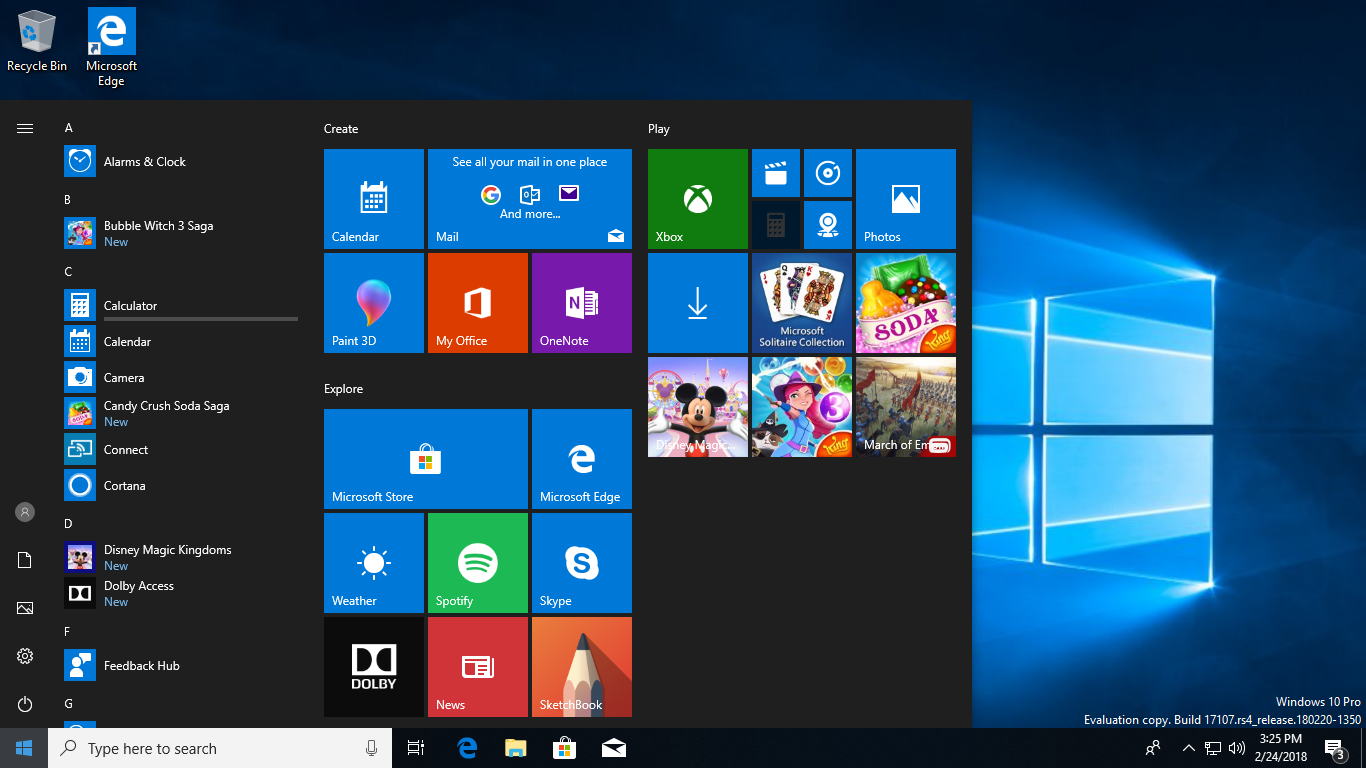Open the Microsoft Edge tile in Explore
The width and height of the screenshot is (1366, 768).
coord(582,459)
